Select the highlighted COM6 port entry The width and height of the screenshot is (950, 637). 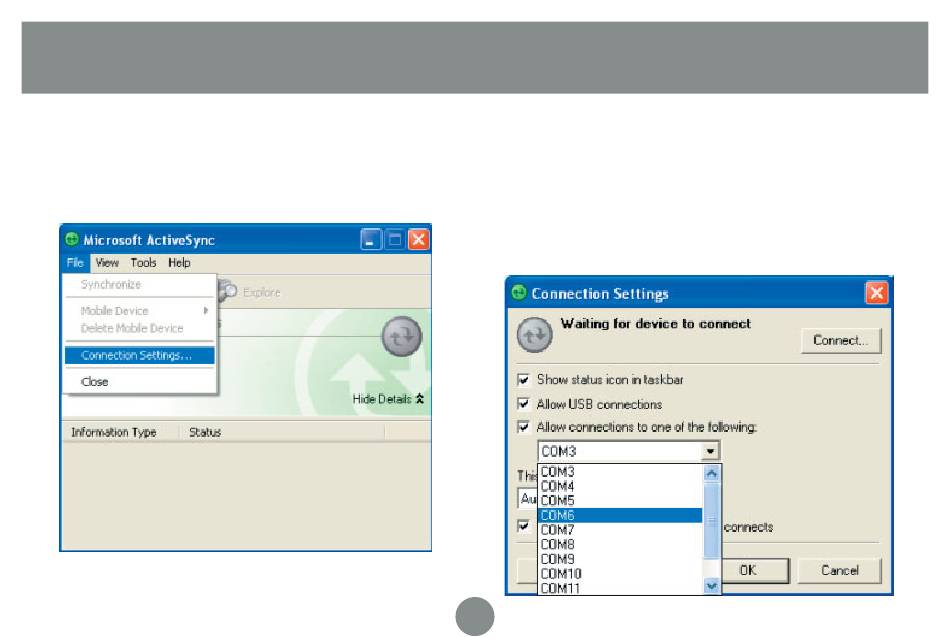[620, 515]
